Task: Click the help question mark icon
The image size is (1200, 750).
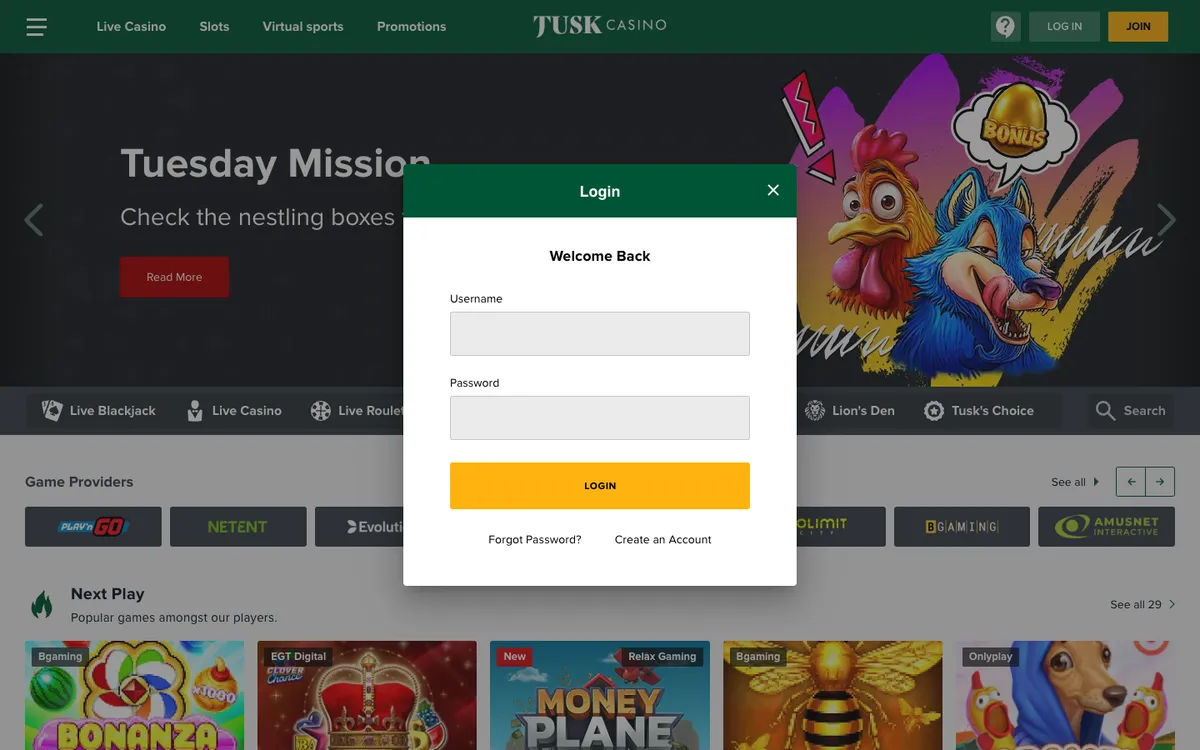Action: click(x=1005, y=27)
